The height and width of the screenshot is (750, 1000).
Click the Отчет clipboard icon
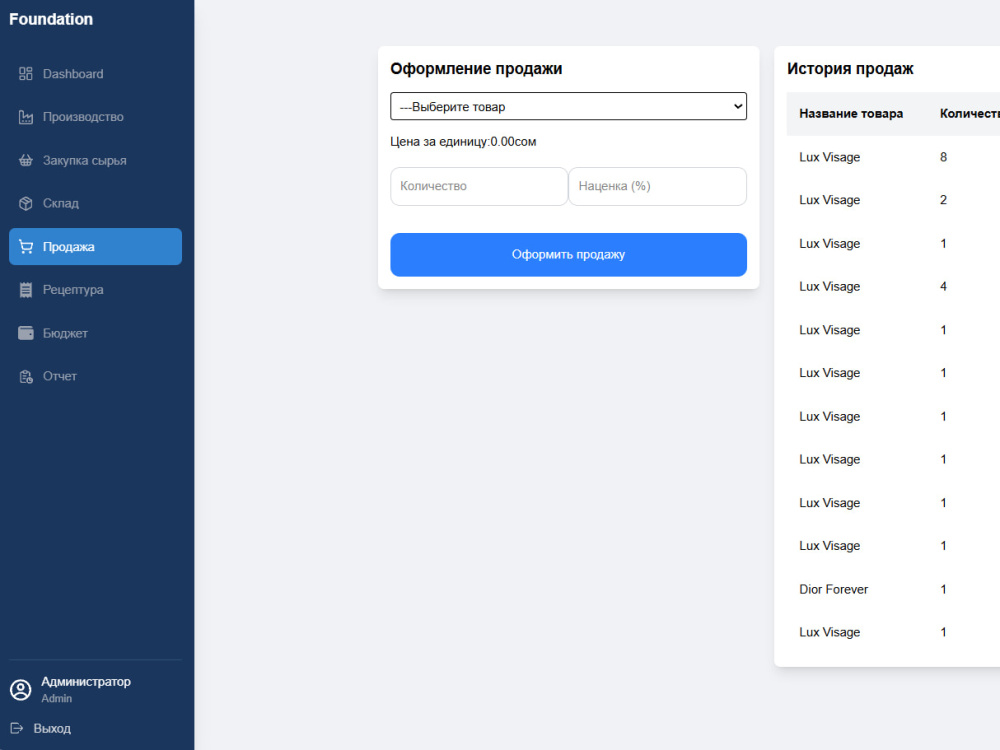(26, 376)
